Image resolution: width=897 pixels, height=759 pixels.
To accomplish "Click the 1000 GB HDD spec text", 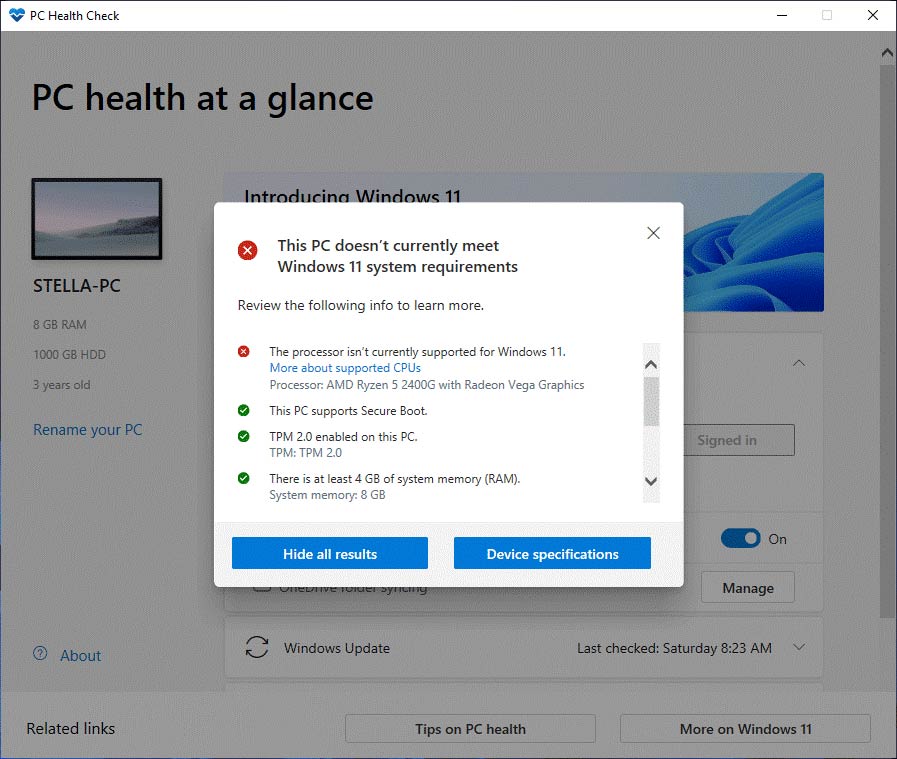I will pos(69,355).
